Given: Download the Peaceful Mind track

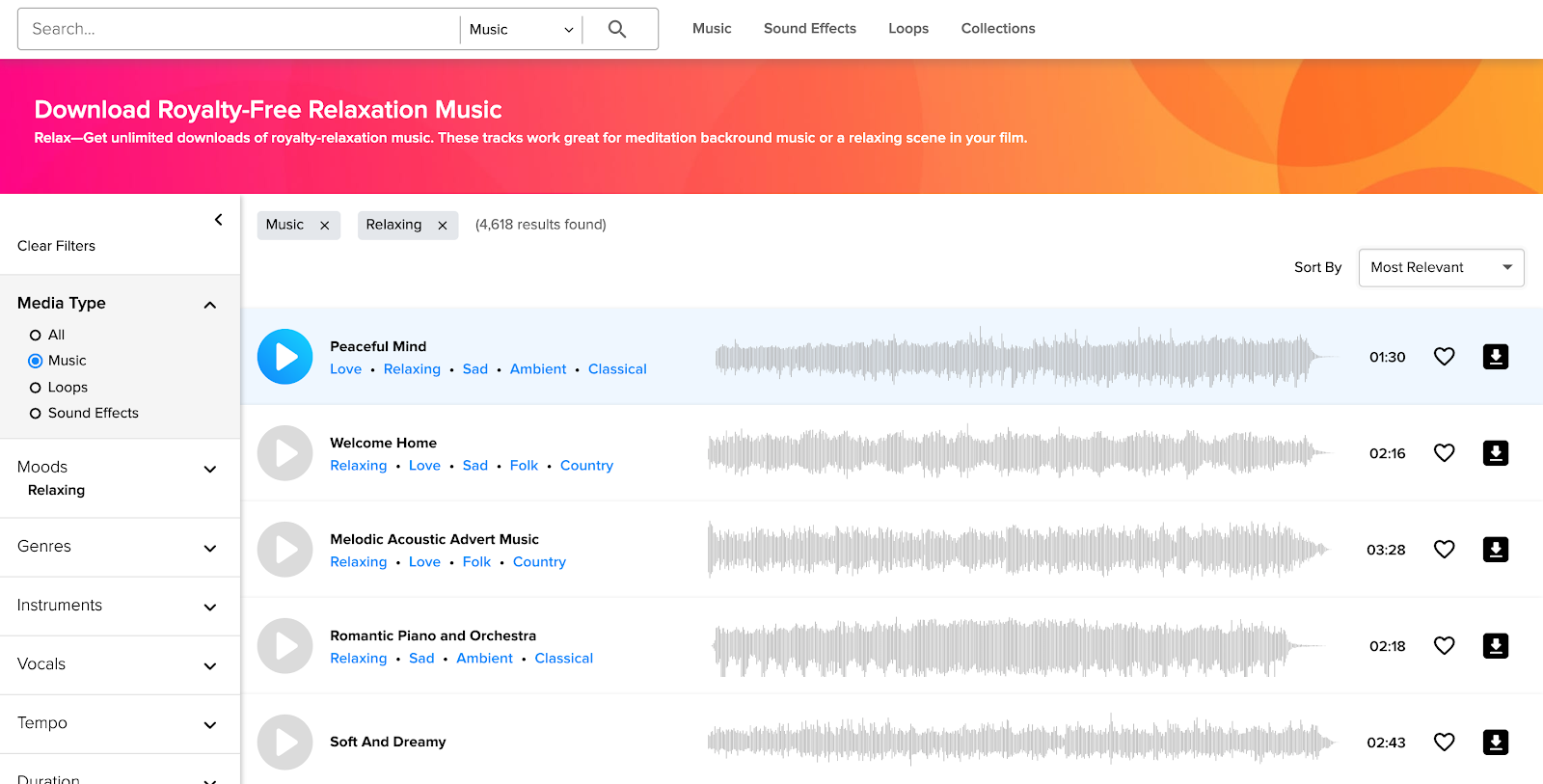Looking at the screenshot, I should coord(1496,357).
